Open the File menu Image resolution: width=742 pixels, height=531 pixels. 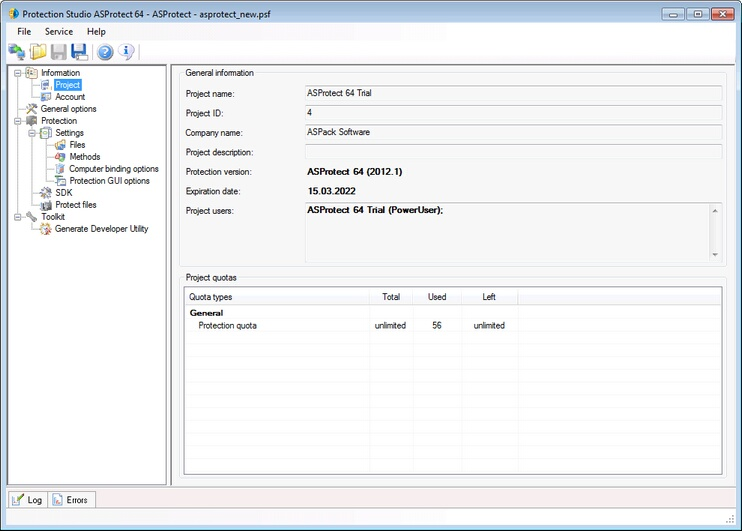(x=24, y=32)
